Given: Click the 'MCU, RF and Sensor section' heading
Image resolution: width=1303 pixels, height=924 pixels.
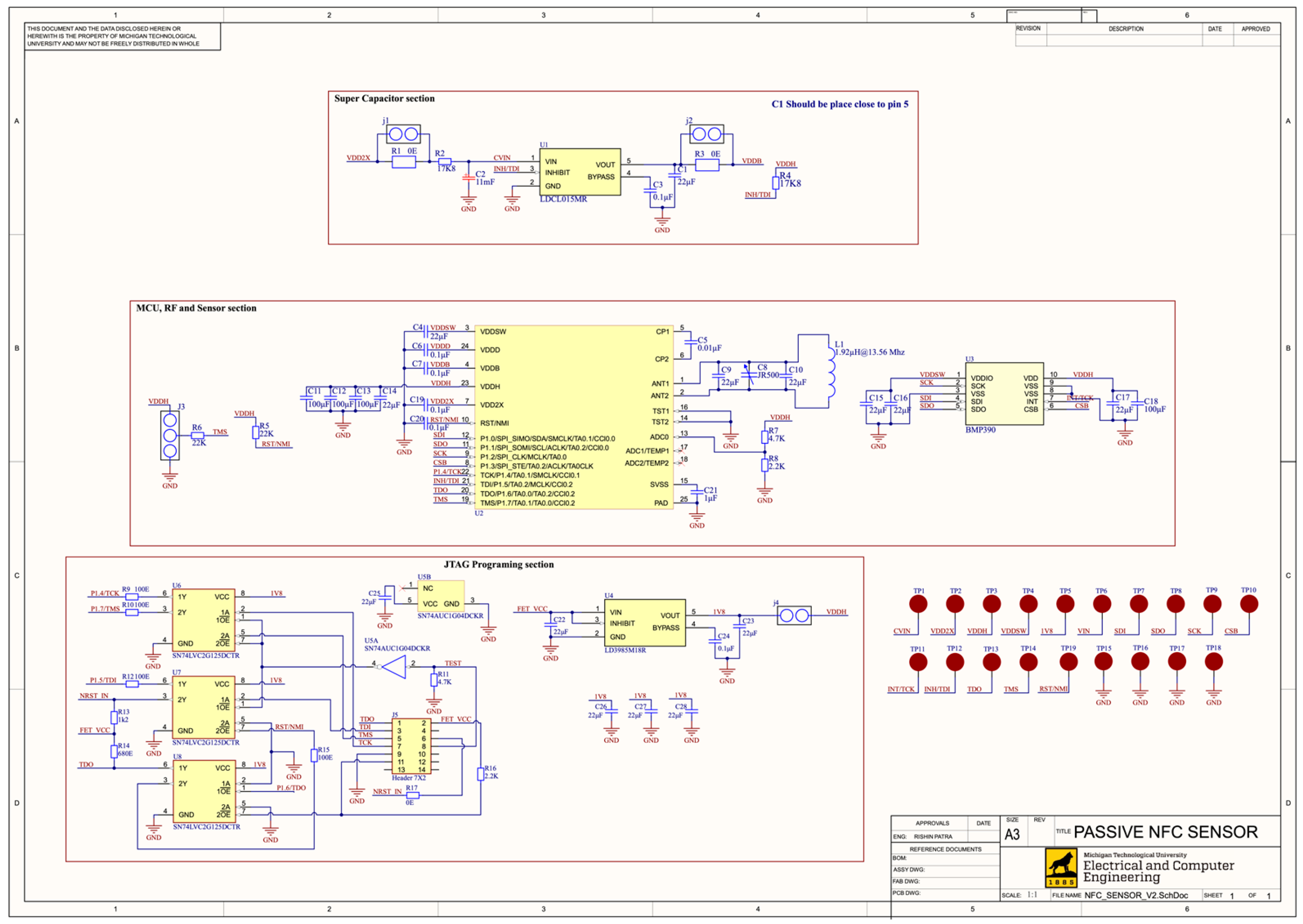Looking at the screenshot, I should point(196,308).
